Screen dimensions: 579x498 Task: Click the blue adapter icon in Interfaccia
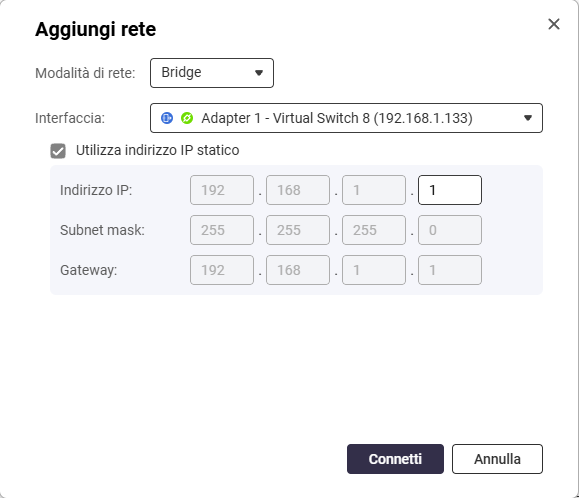[167, 118]
